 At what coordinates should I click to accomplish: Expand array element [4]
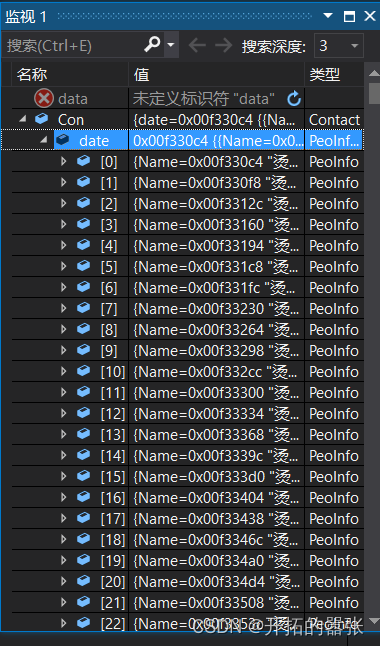(x=63, y=245)
